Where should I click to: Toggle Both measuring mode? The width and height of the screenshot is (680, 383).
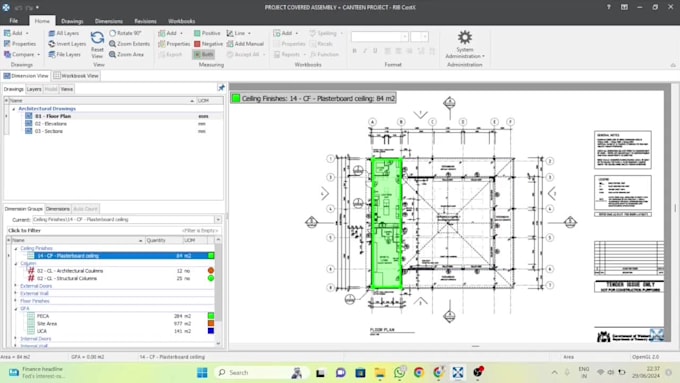coord(203,55)
